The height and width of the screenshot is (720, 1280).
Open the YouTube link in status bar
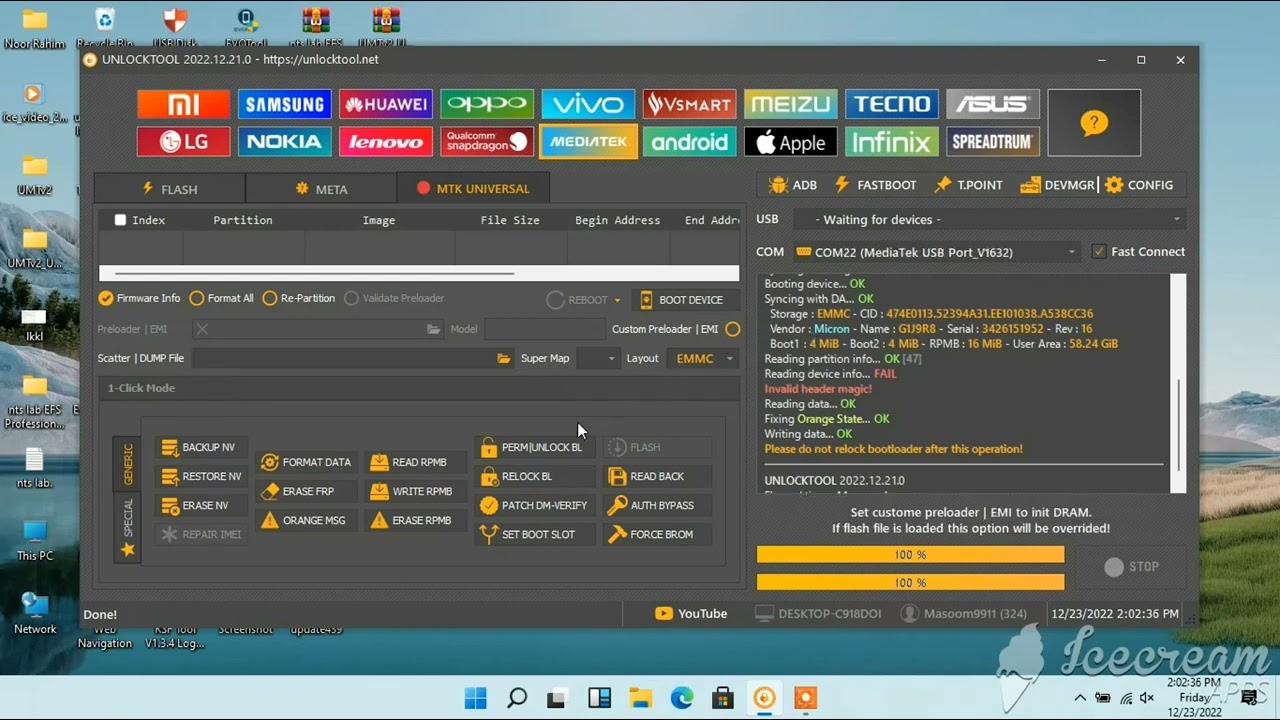(x=691, y=613)
